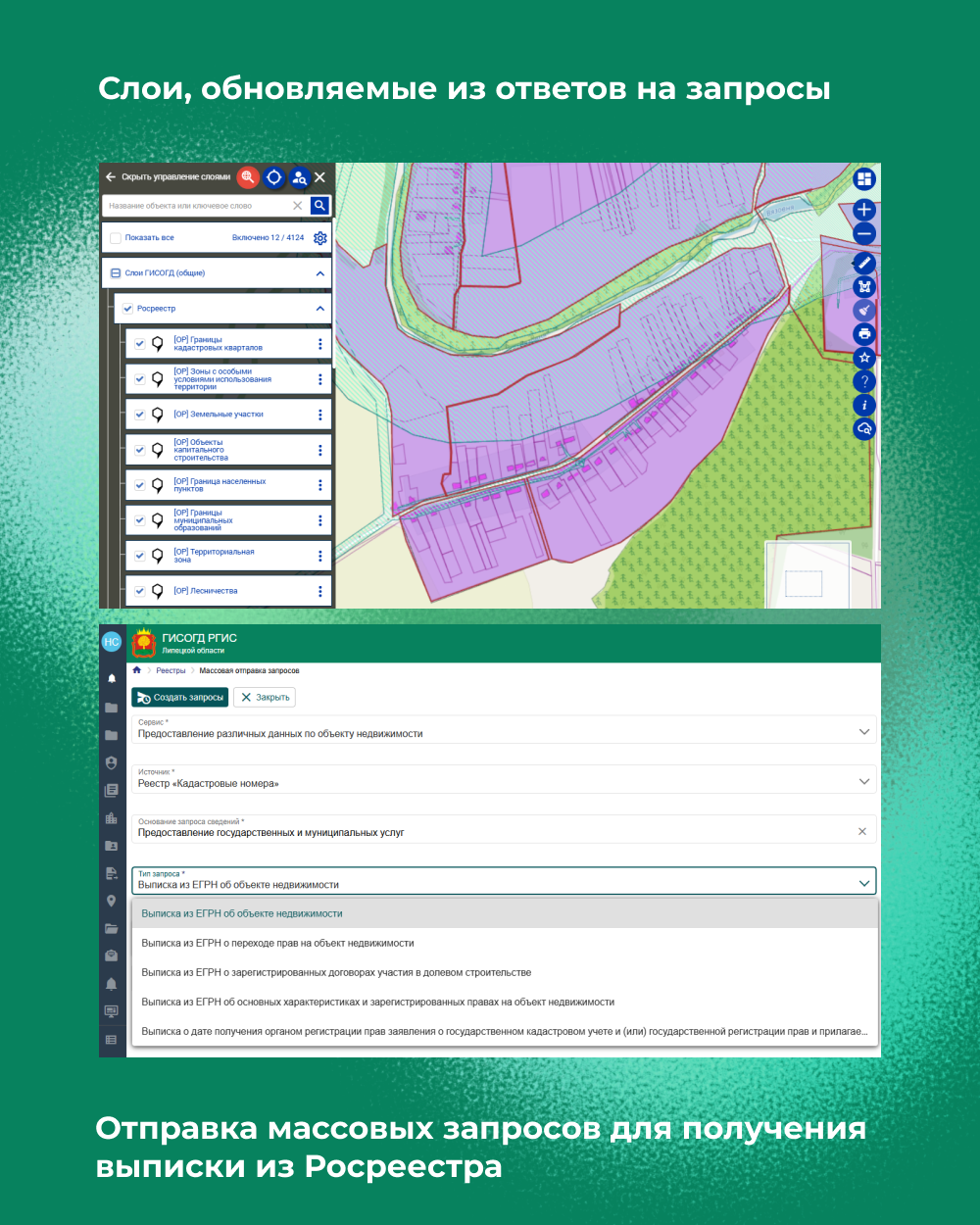Uncheck the Росреестр group checkbox
980x1225 pixels.
[x=127, y=309]
